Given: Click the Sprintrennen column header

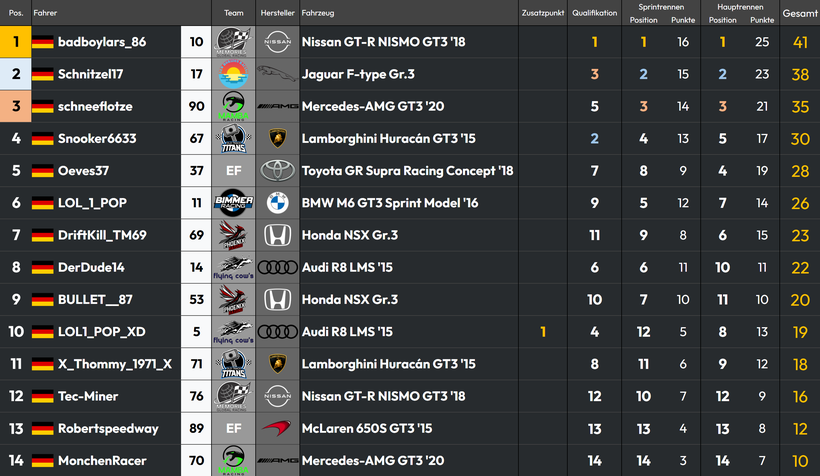Looking at the screenshot, I should [661, 7].
